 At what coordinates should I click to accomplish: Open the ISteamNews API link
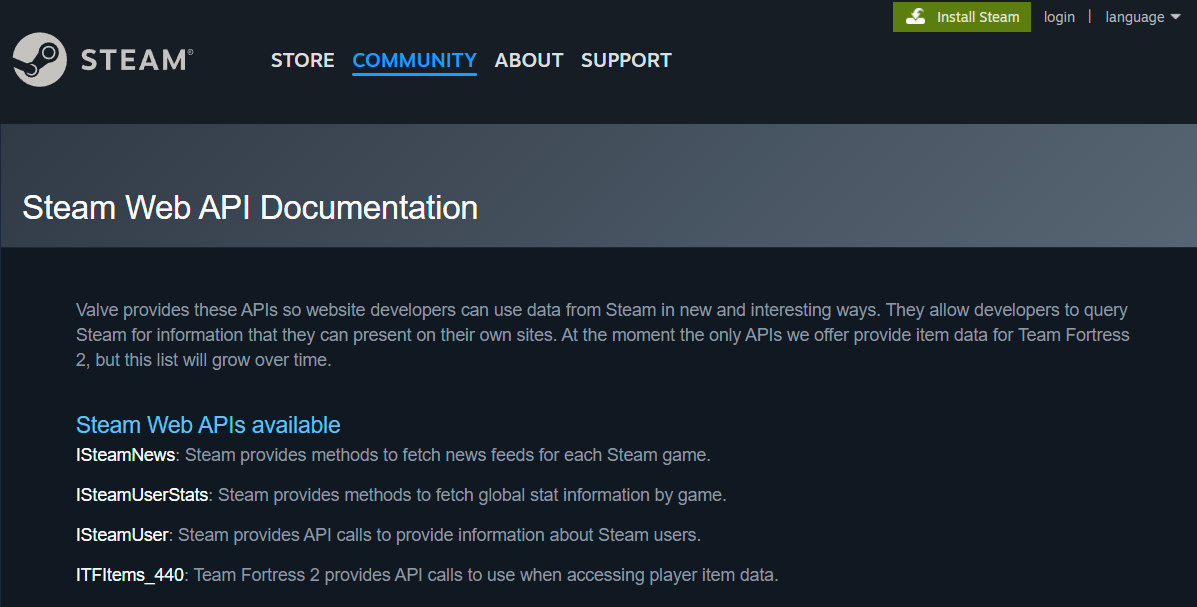(x=125, y=455)
